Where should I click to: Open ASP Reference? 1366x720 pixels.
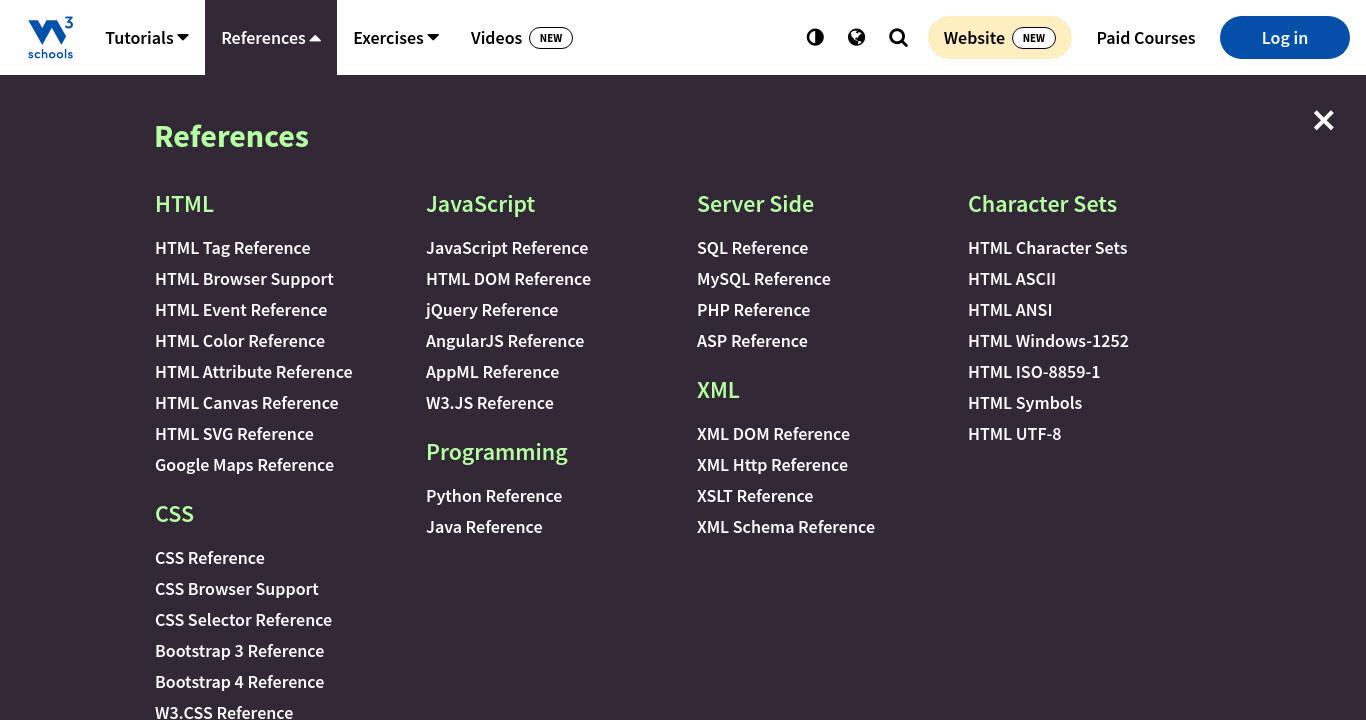pyautogui.click(x=752, y=341)
